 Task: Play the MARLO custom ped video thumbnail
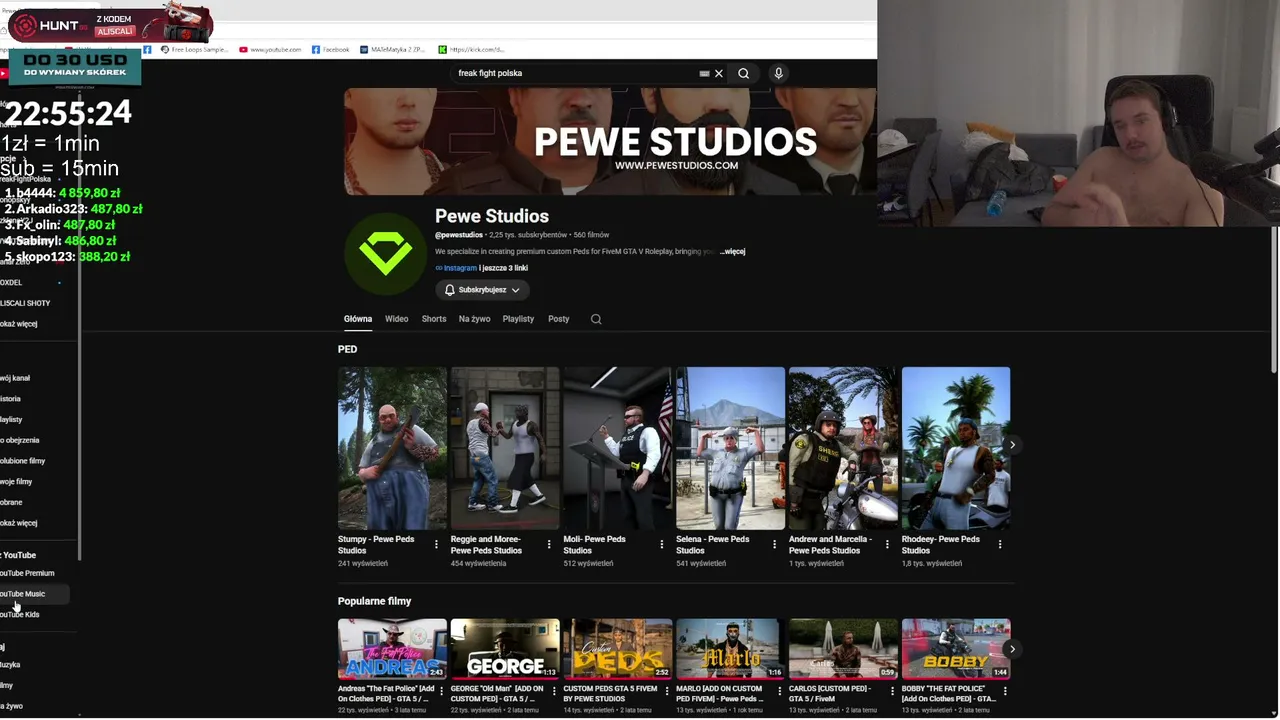coord(730,649)
